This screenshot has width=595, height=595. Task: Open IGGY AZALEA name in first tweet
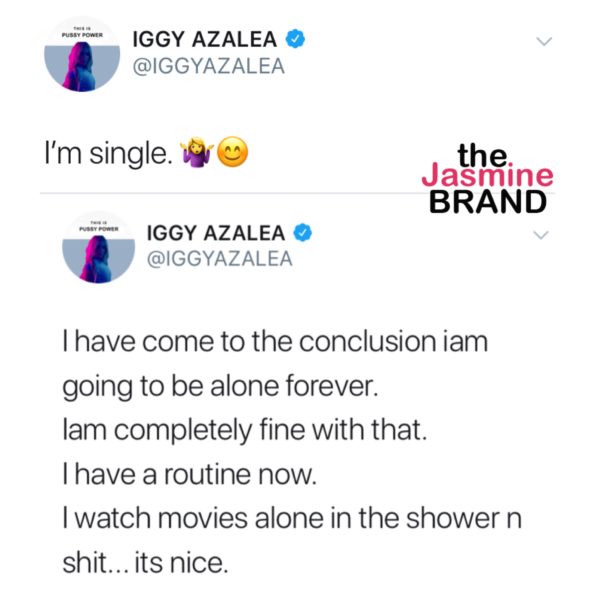point(205,39)
